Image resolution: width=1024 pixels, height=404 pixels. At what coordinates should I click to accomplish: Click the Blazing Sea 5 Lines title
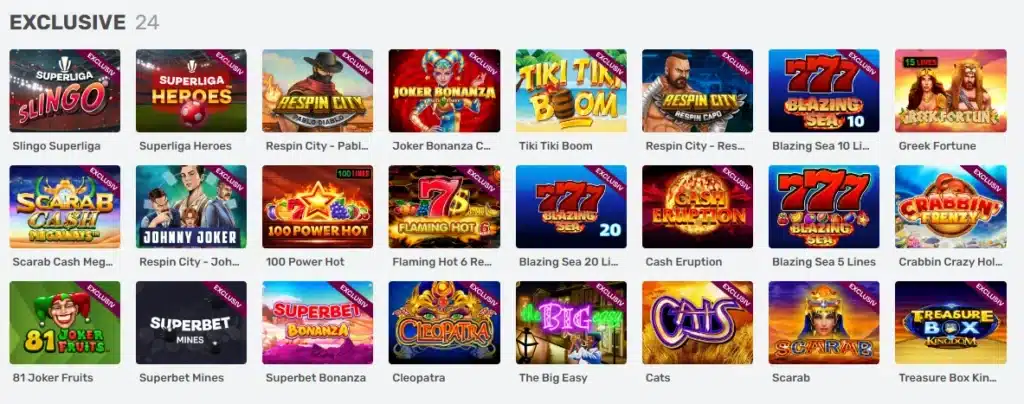824,262
